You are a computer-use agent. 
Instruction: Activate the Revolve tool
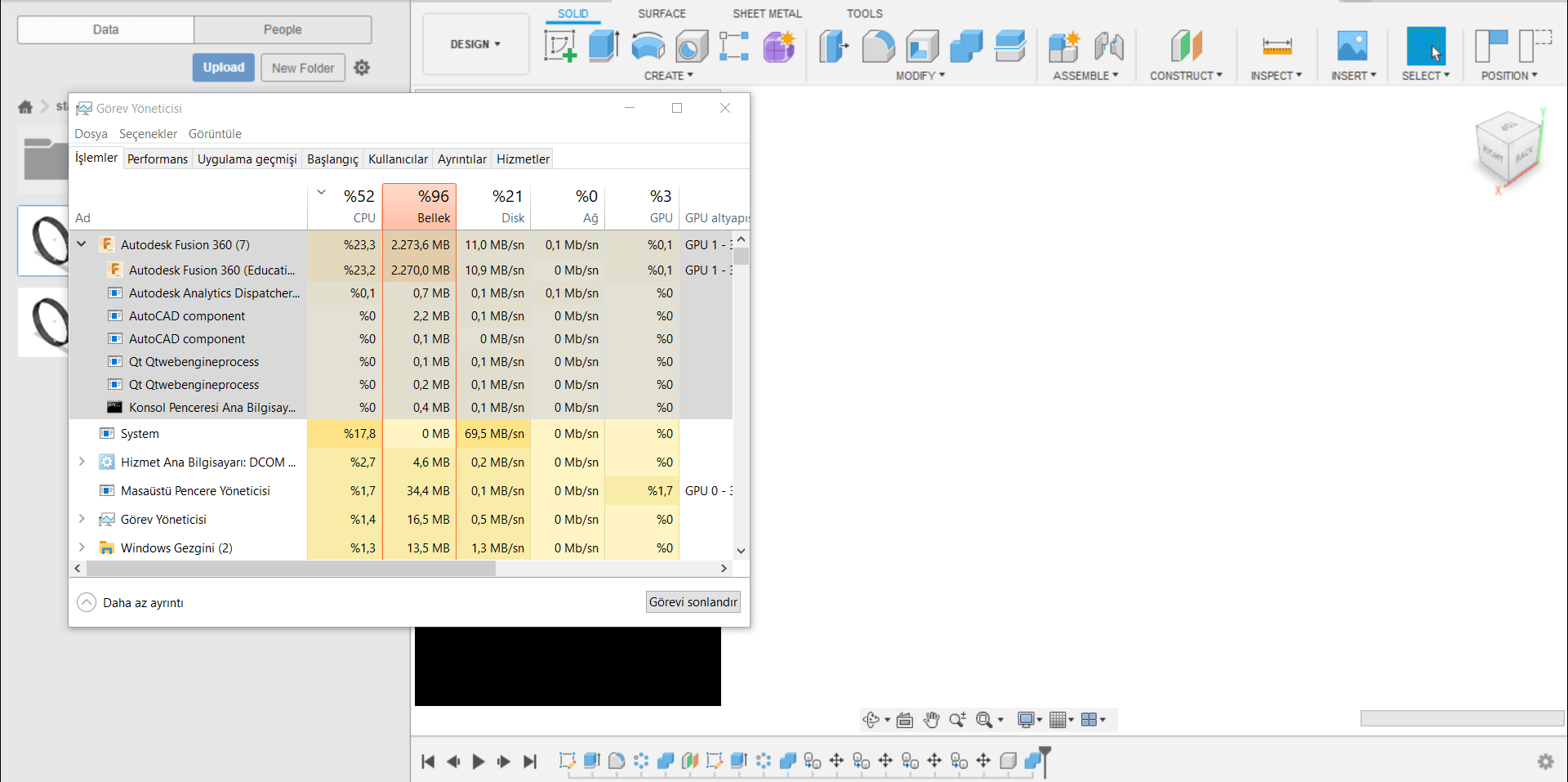(648, 46)
